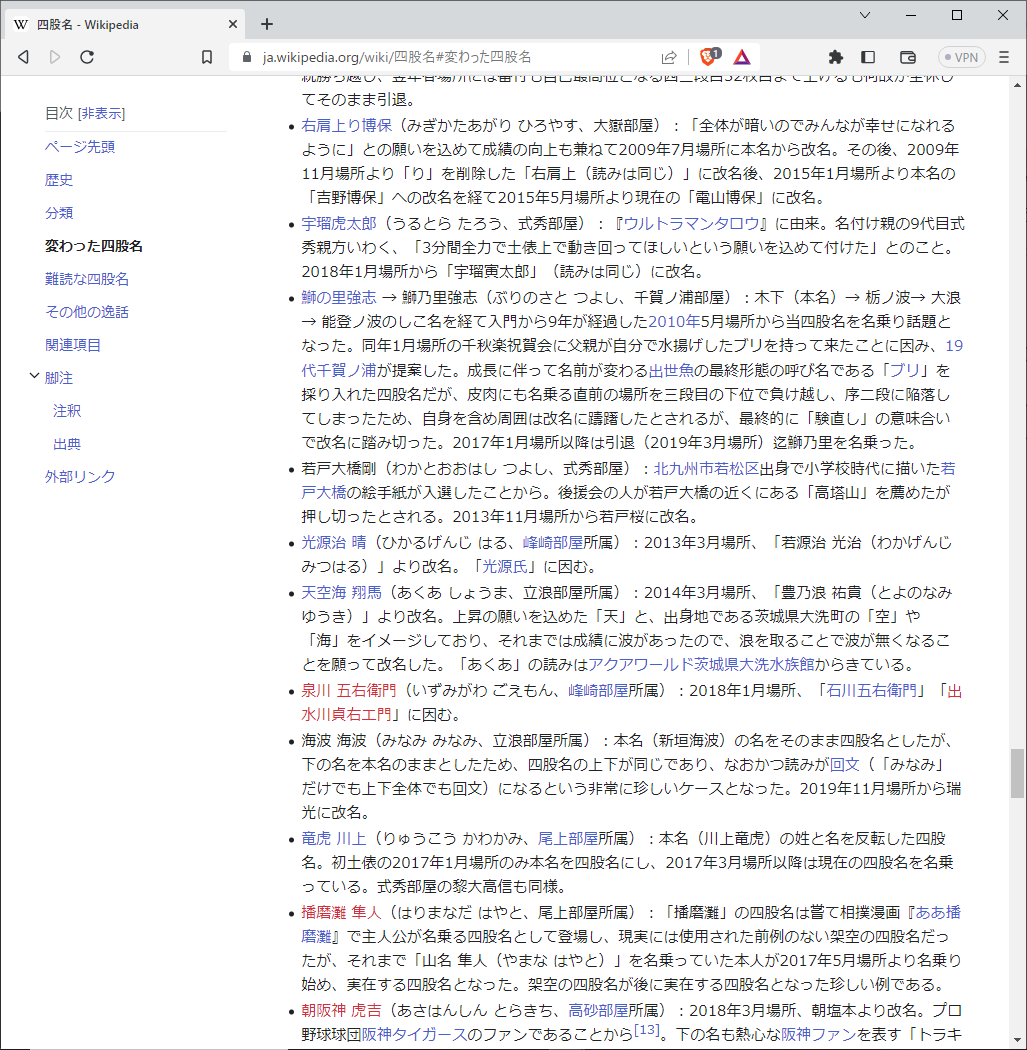Screen dimensions: 1027x1050
Task: Bookmark this page with the flag icon
Action: click(206, 57)
